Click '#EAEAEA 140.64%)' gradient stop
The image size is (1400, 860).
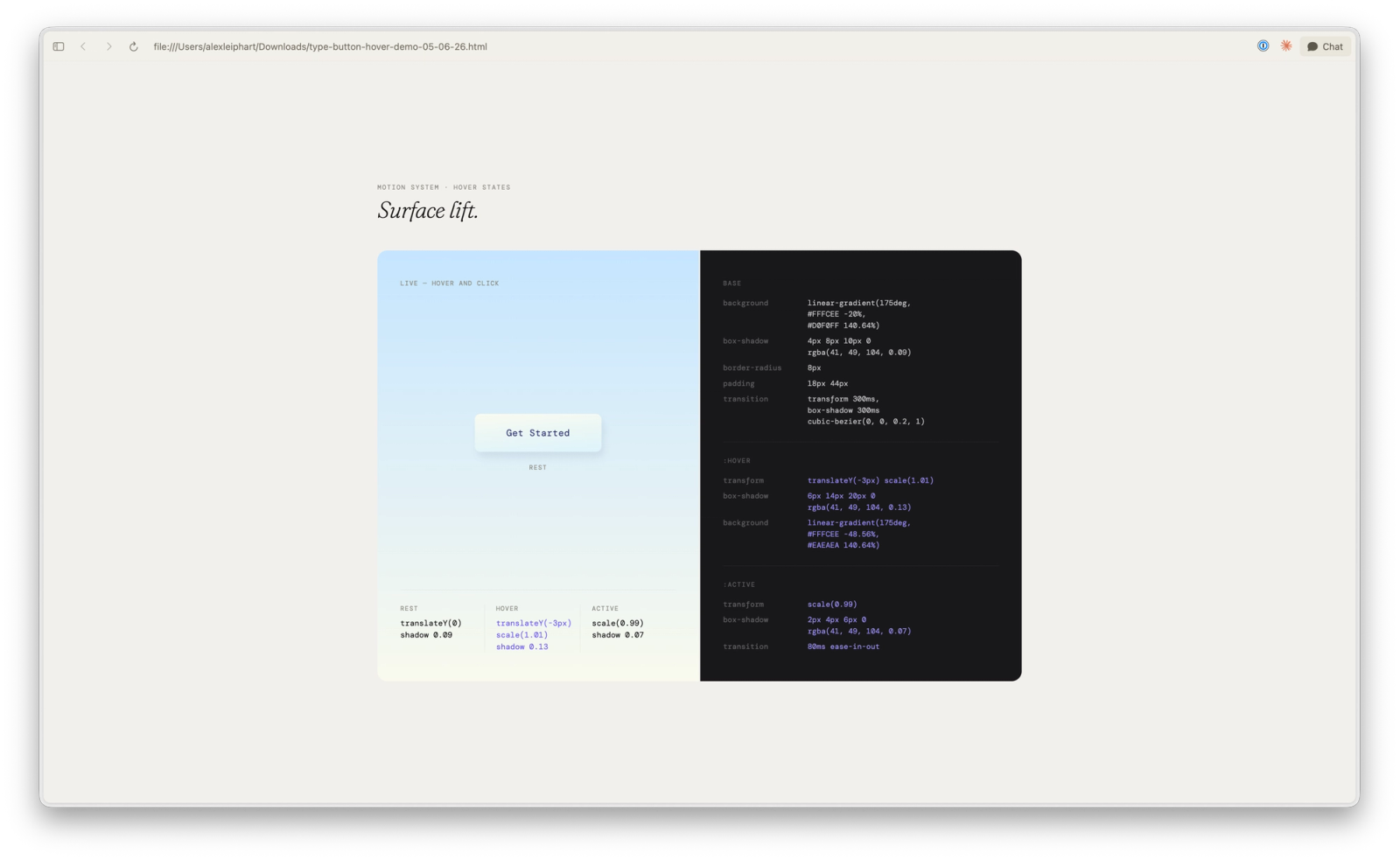(843, 545)
